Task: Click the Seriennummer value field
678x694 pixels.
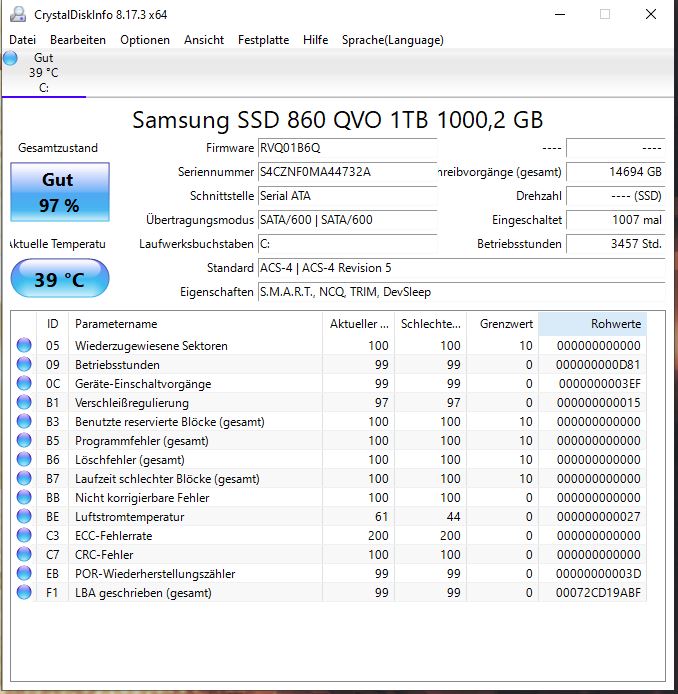Action: [x=347, y=172]
